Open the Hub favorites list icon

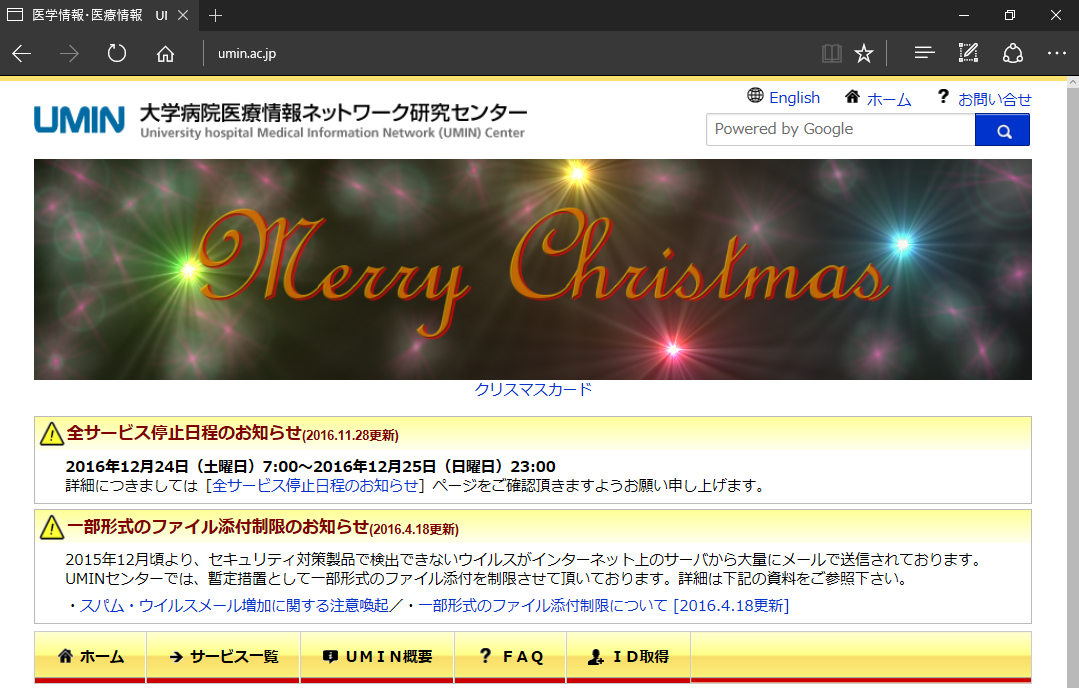(924, 53)
